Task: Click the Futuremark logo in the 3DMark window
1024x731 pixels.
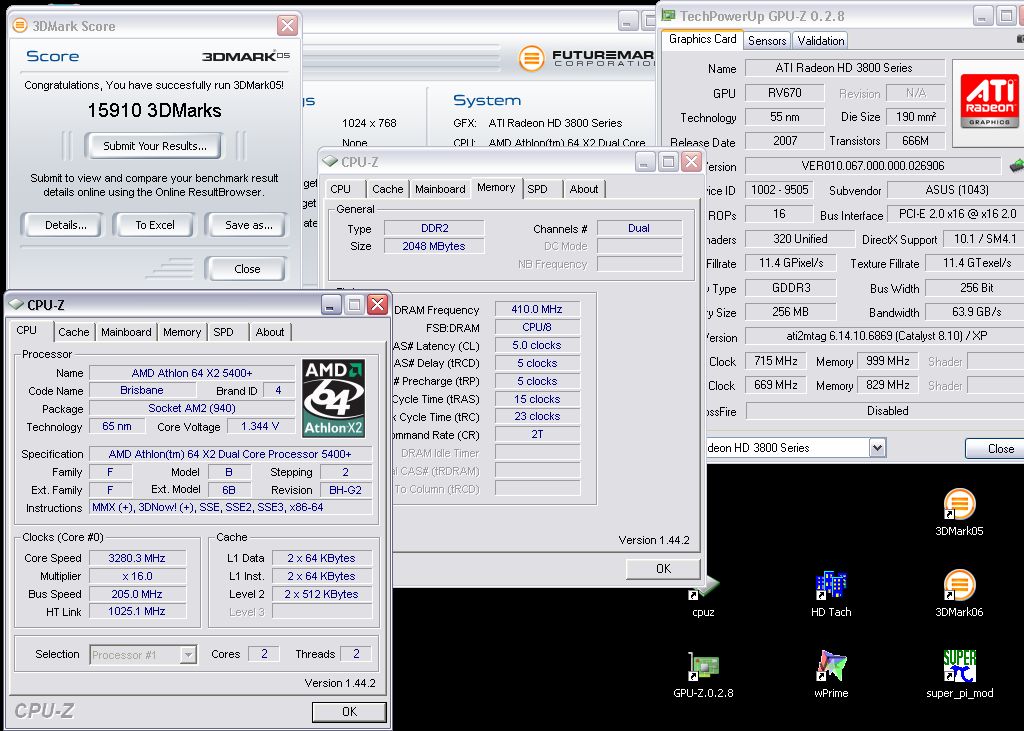Action: tap(586, 58)
